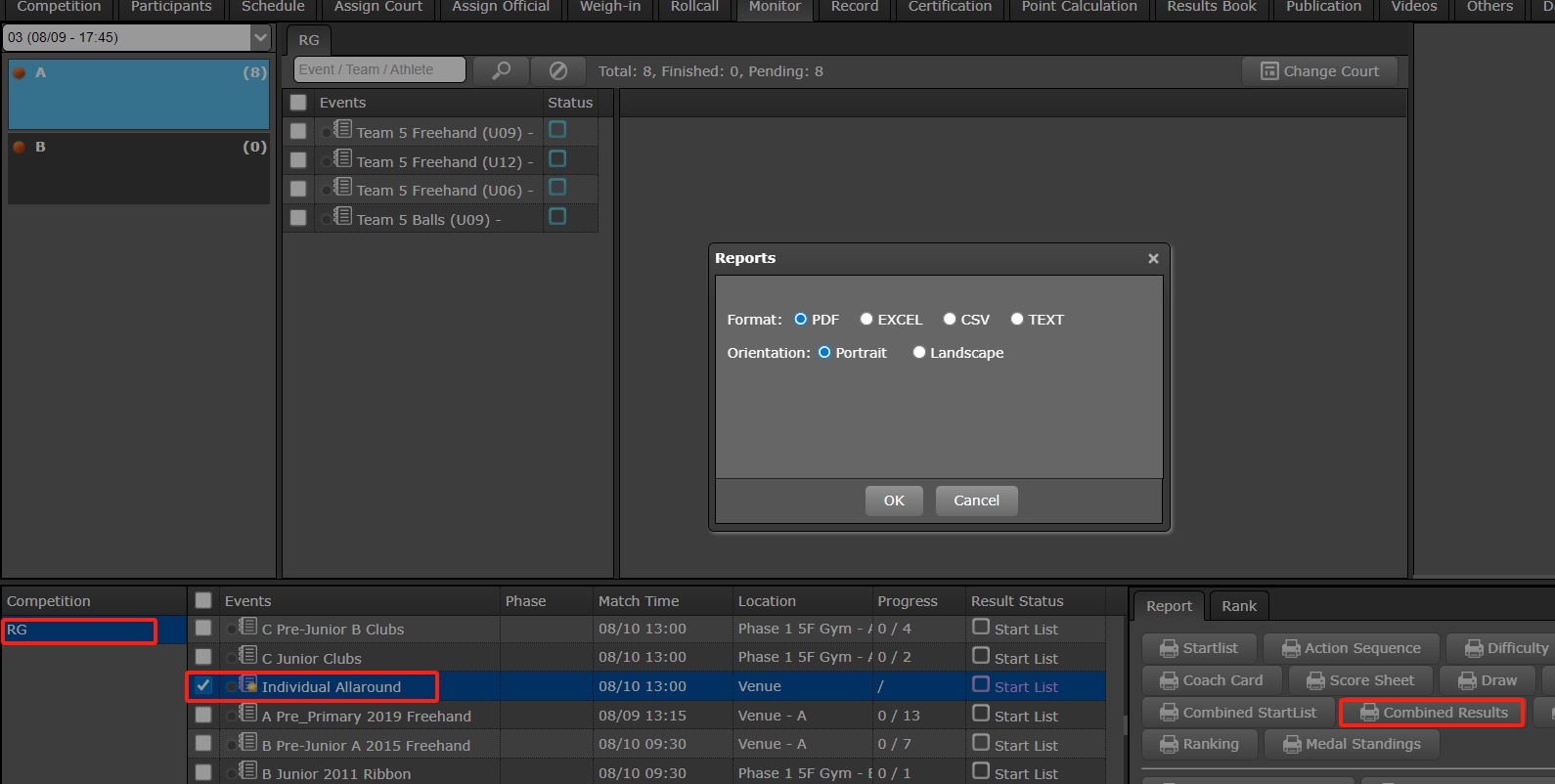This screenshot has height=784, width=1555.
Task: Click the Startlist printer report button
Action: pos(1198,648)
